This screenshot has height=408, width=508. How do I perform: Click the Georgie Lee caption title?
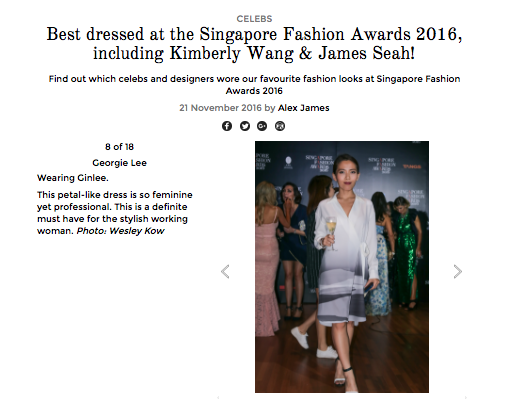(x=119, y=163)
